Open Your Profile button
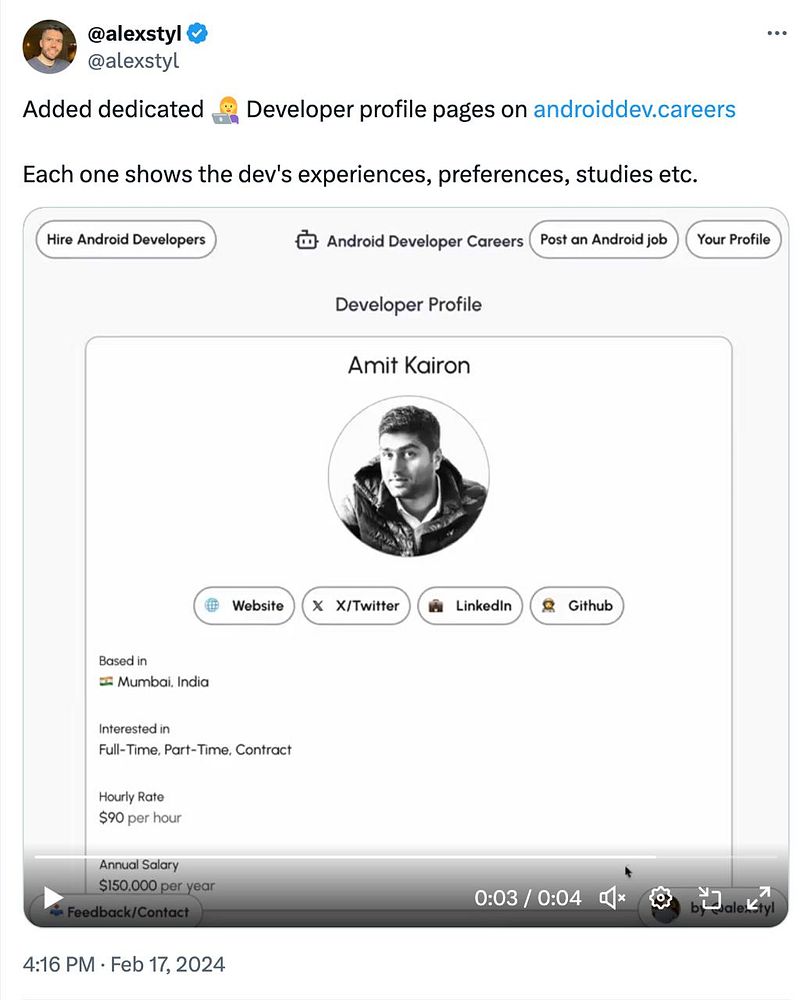Viewport: 808px width, 1000px height. point(733,239)
